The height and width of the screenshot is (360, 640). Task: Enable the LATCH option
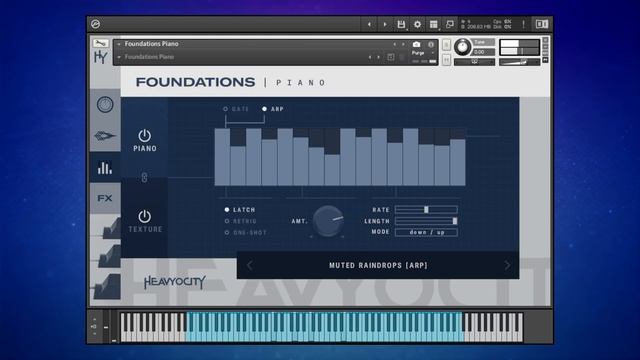coord(227,209)
